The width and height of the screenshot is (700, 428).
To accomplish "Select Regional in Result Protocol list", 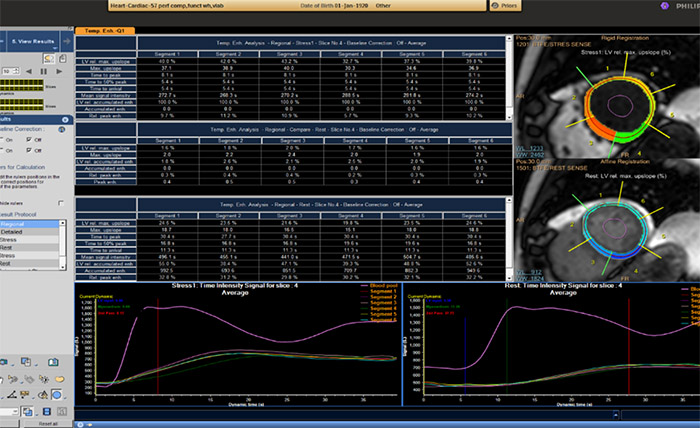I will [x=29, y=224].
